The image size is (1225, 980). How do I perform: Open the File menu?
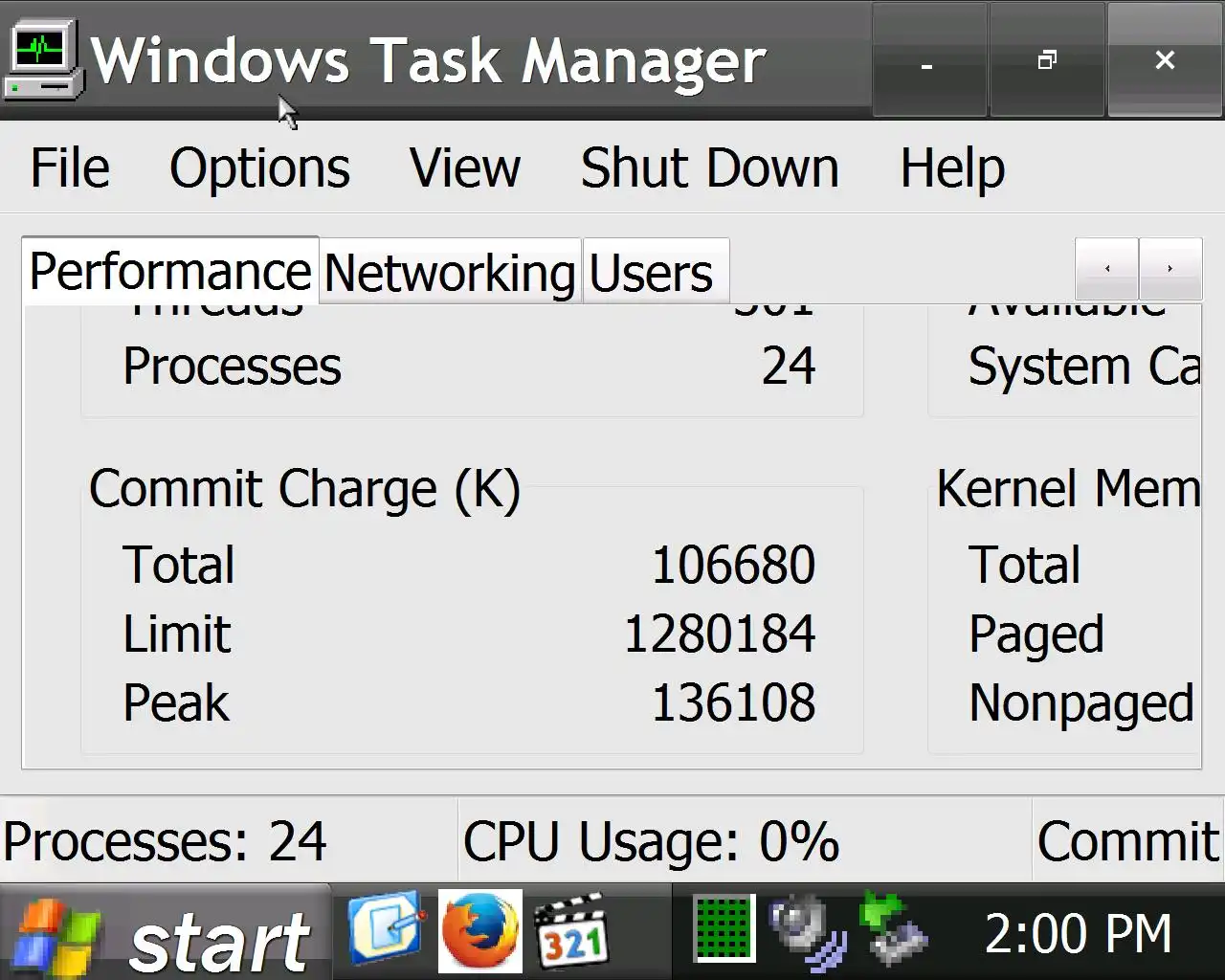point(70,168)
